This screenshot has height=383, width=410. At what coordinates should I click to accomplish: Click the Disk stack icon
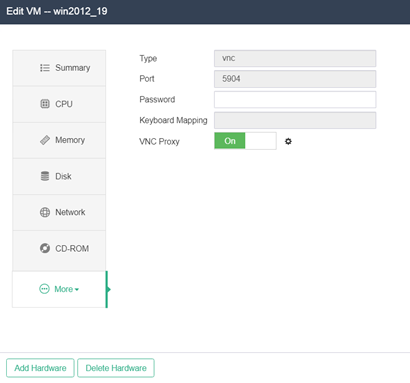[45, 176]
